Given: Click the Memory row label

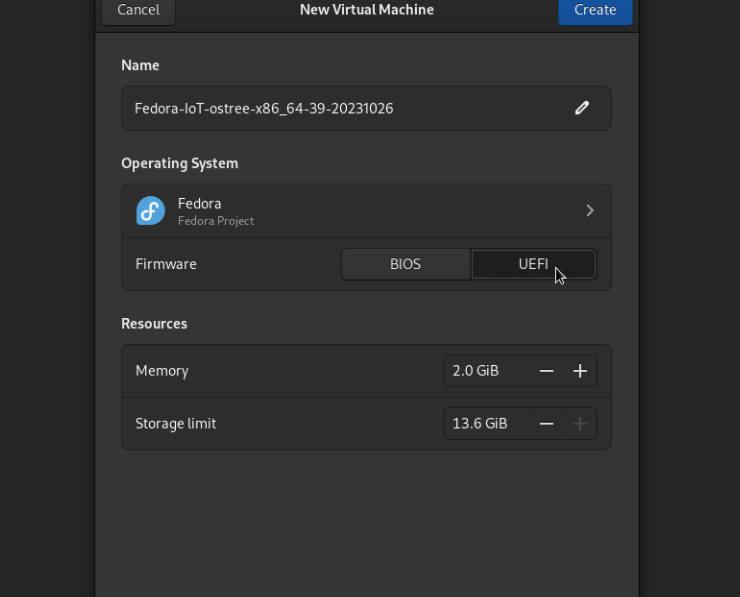Looking at the screenshot, I should pos(162,371).
